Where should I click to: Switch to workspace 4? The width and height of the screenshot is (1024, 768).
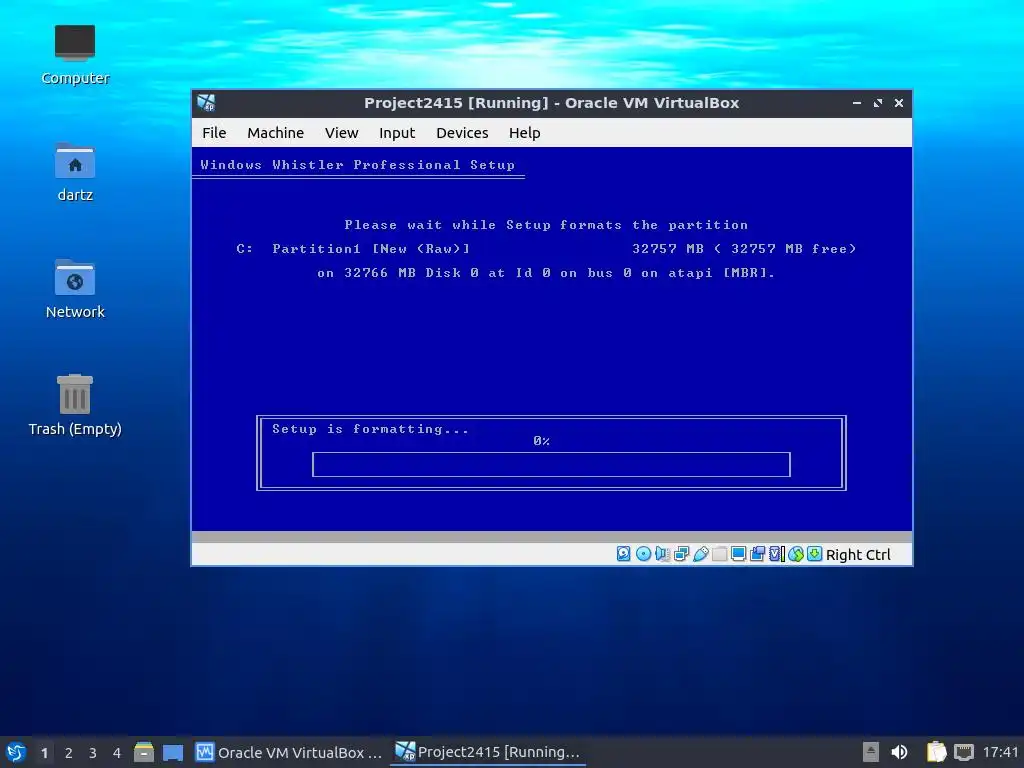coord(117,753)
